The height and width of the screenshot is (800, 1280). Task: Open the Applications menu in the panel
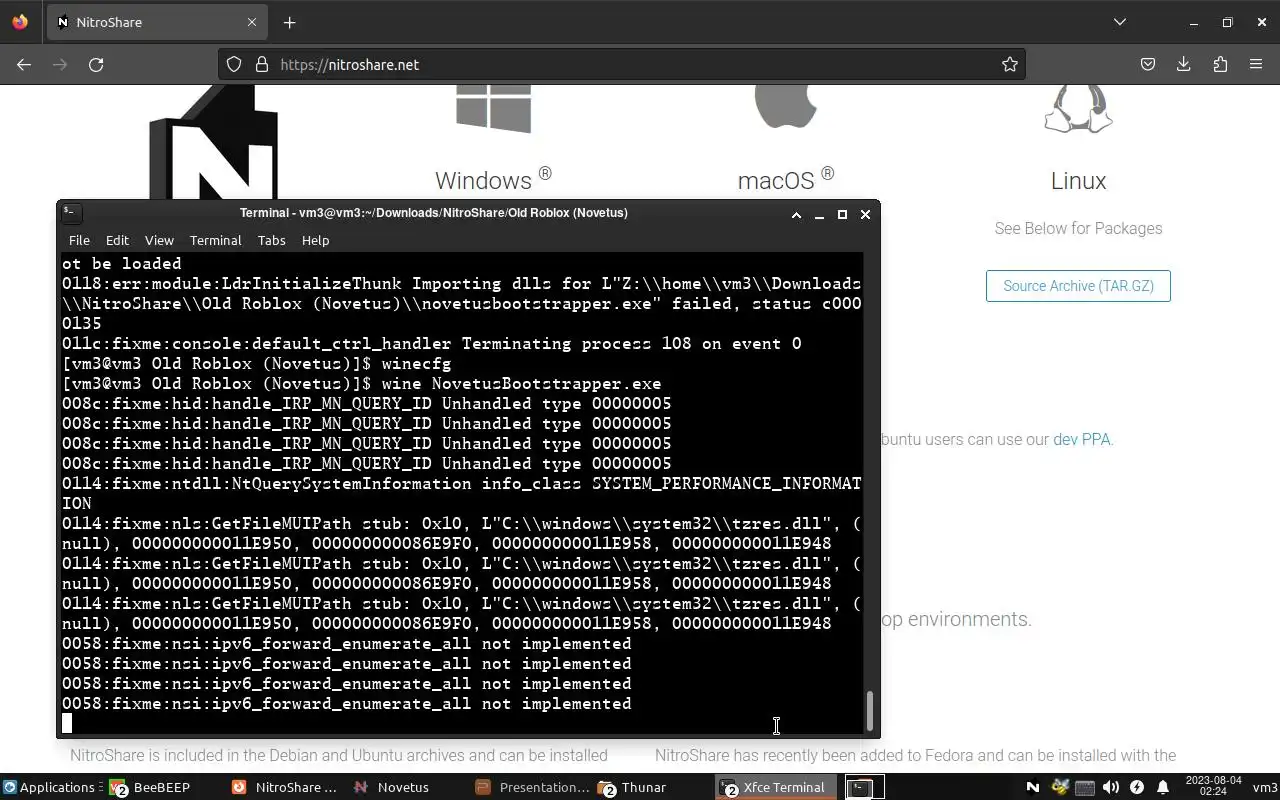click(x=49, y=787)
